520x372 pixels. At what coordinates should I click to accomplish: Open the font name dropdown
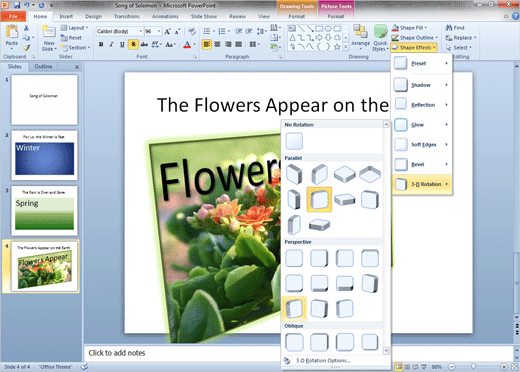141,31
